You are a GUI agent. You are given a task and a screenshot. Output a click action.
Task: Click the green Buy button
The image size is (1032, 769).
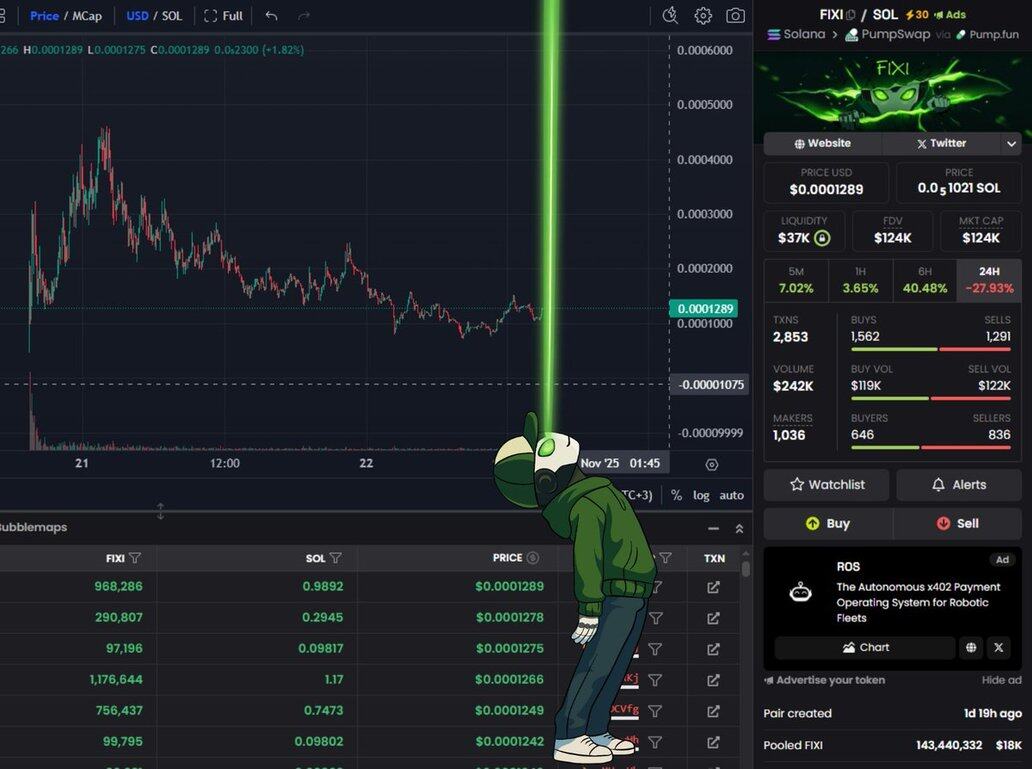(x=828, y=523)
